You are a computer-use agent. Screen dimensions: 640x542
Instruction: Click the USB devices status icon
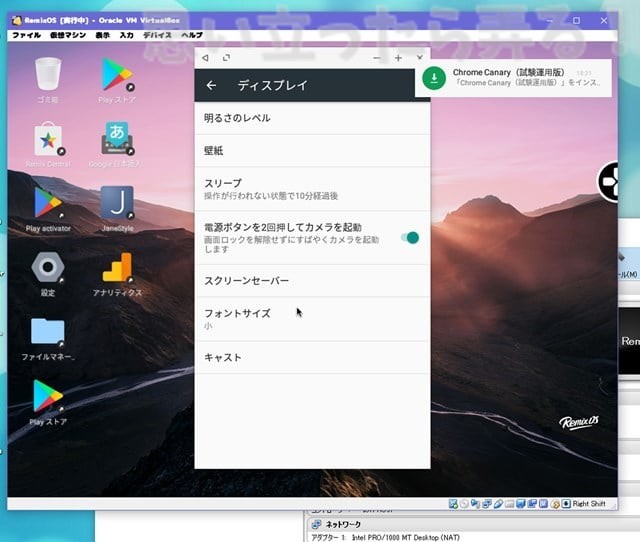coord(499,504)
